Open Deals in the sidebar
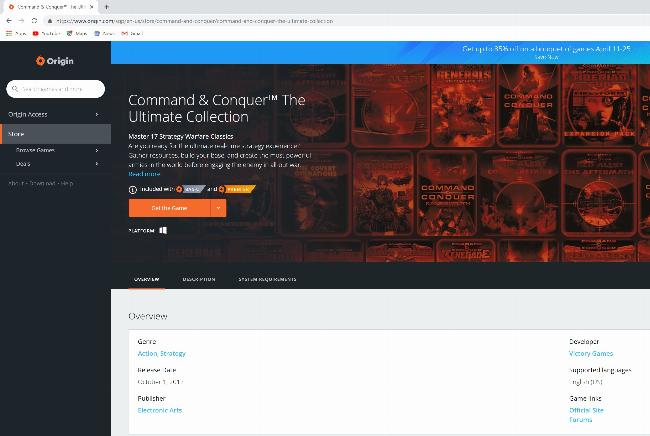Screen dimensions: 650x436 click(x=23, y=164)
